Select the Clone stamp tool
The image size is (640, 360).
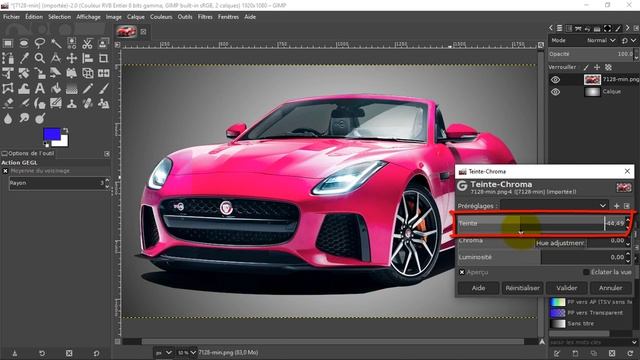pos(71,104)
